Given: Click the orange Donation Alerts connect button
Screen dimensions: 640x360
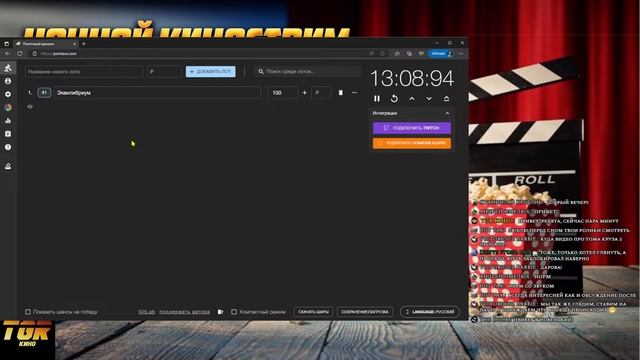Looking at the screenshot, I should click(411, 143).
